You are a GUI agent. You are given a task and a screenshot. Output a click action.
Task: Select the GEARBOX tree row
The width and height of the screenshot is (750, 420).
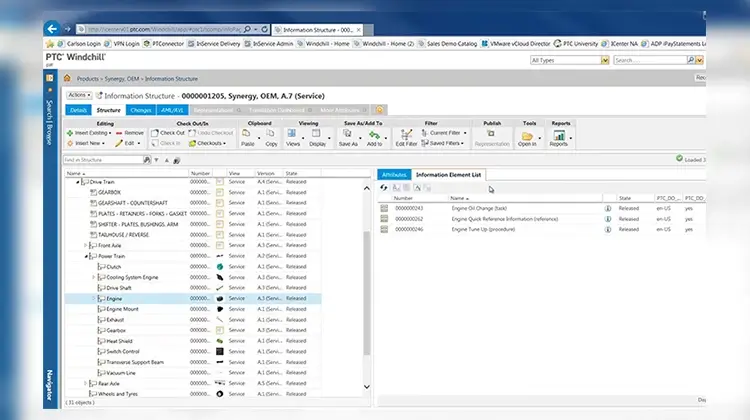193,192
